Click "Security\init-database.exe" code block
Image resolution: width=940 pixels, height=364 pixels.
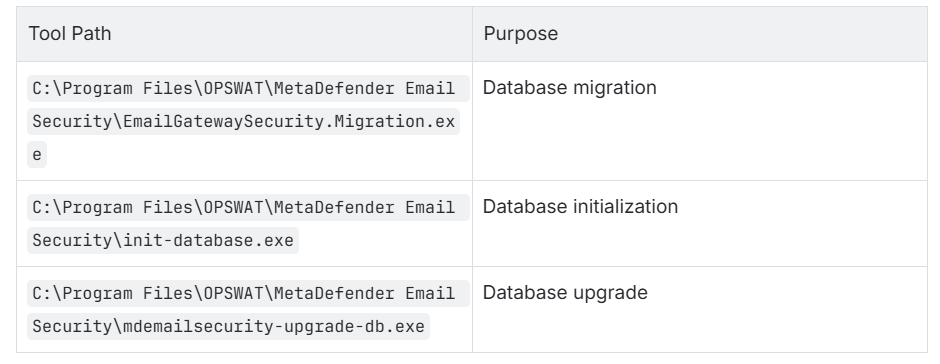[x=162, y=240]
